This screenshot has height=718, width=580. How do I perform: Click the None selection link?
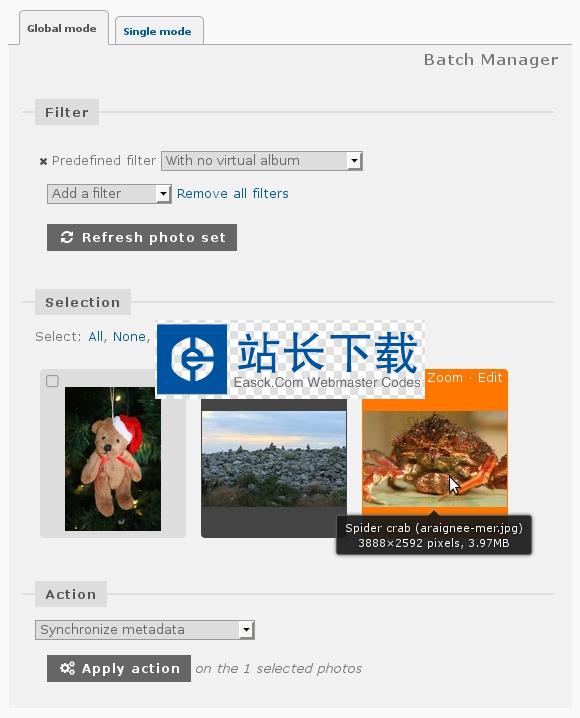coord(130,337)
